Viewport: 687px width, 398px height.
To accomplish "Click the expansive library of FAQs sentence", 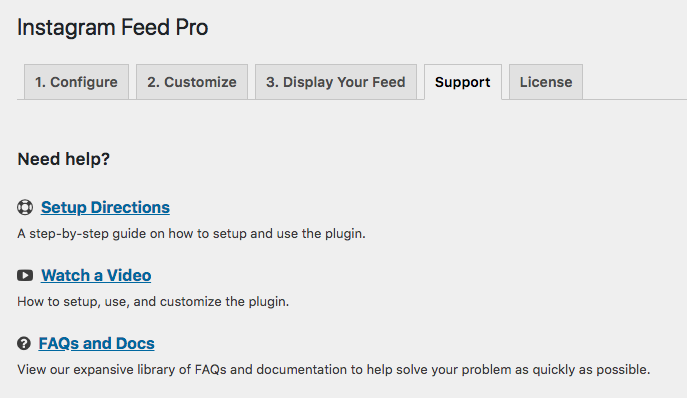I will pos(333,370).
